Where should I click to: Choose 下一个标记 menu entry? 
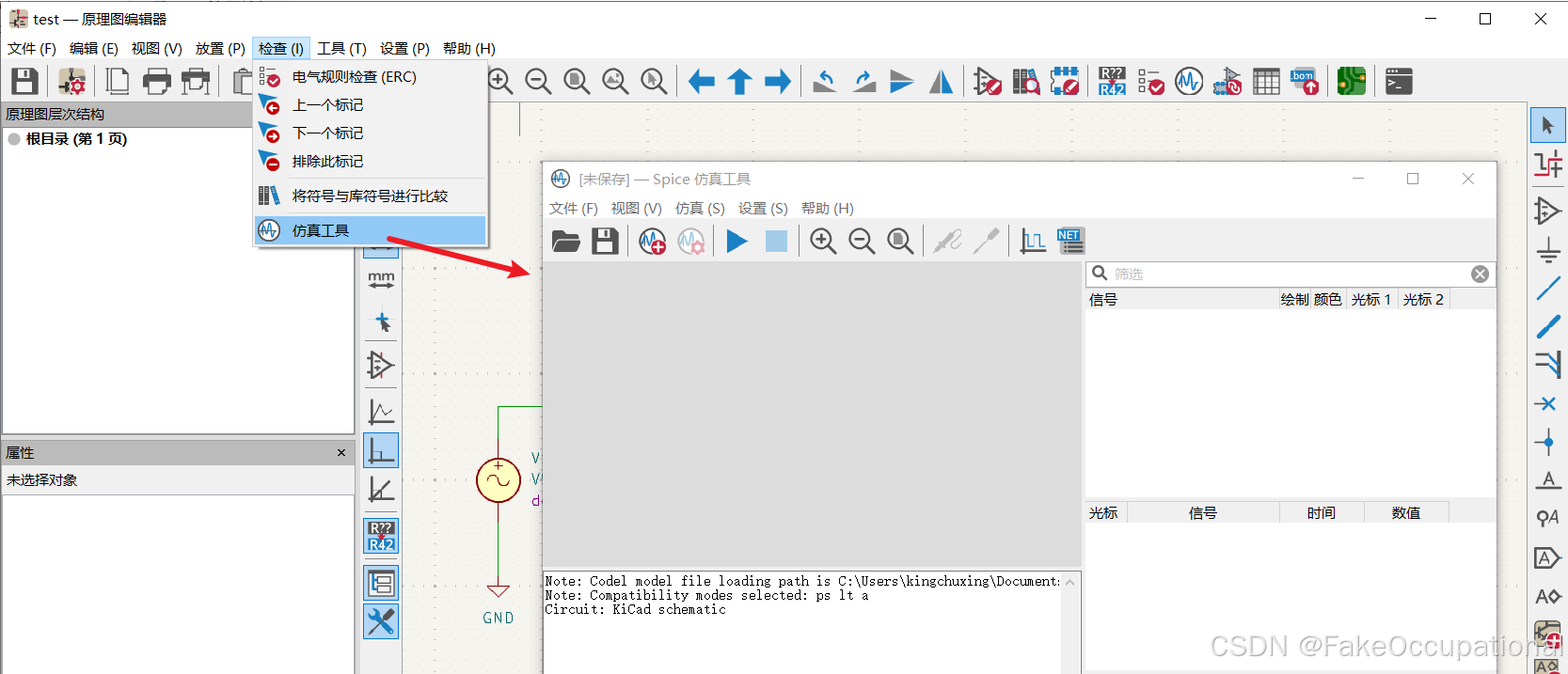pos(371,133)
